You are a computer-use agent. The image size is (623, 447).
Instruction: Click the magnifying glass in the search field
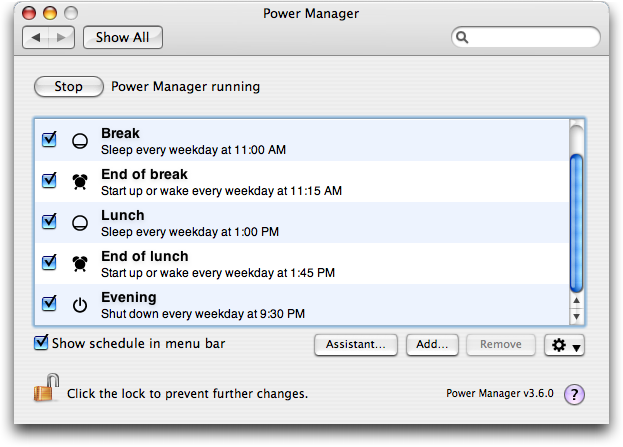[462, 37]
